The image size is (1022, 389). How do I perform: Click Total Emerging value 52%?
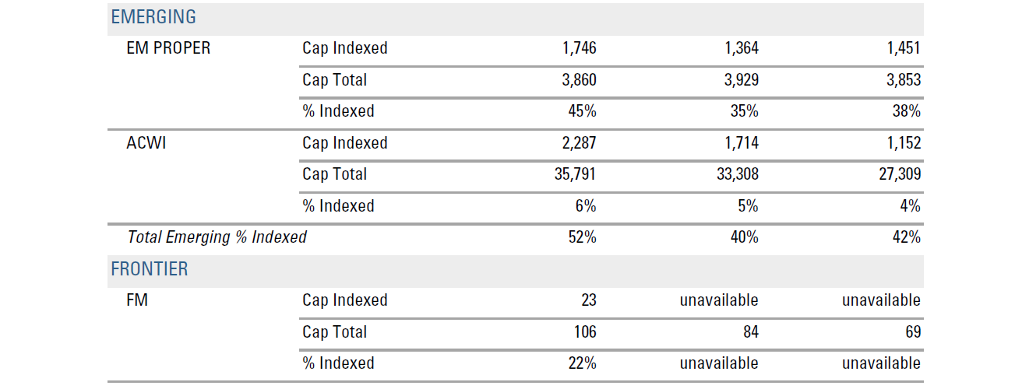(583, 237)
